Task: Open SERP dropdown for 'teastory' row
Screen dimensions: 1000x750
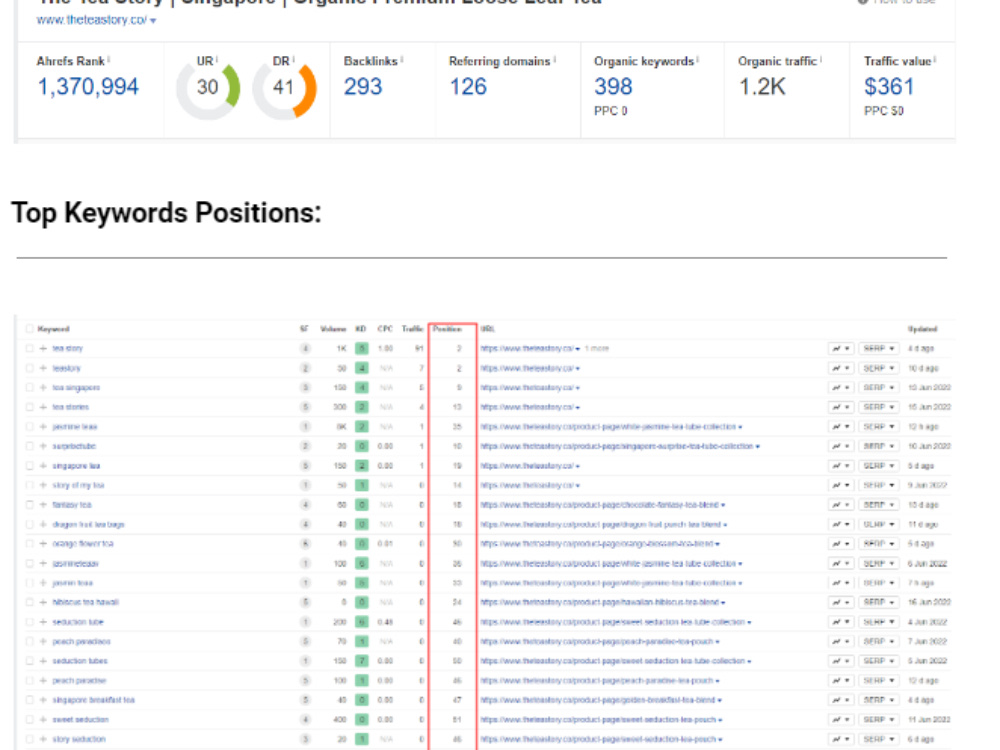Action: click(x=878, y=368)
